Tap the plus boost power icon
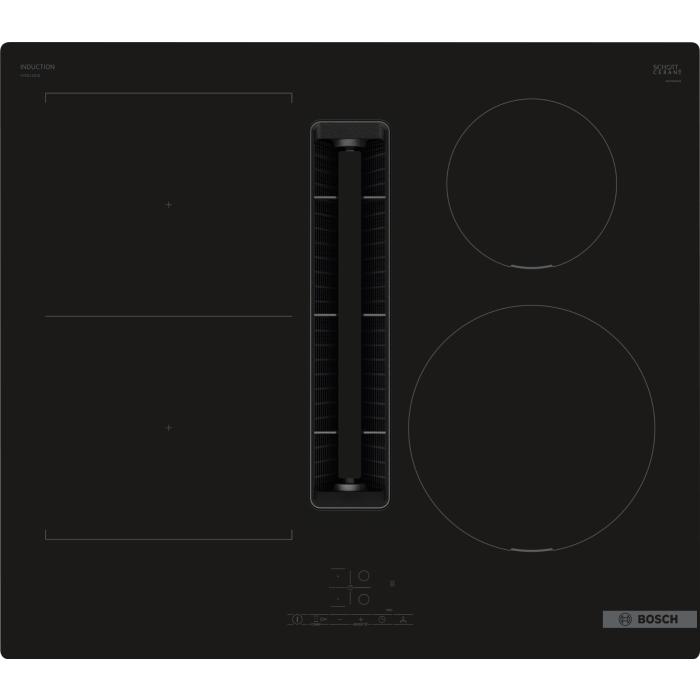700x700 pixels. pyautogui.click(x=360, y=619)
